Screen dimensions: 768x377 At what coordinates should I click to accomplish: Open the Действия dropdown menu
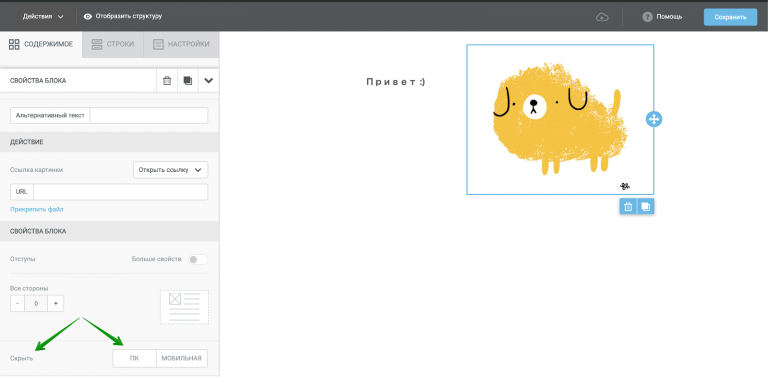point(43,16)
